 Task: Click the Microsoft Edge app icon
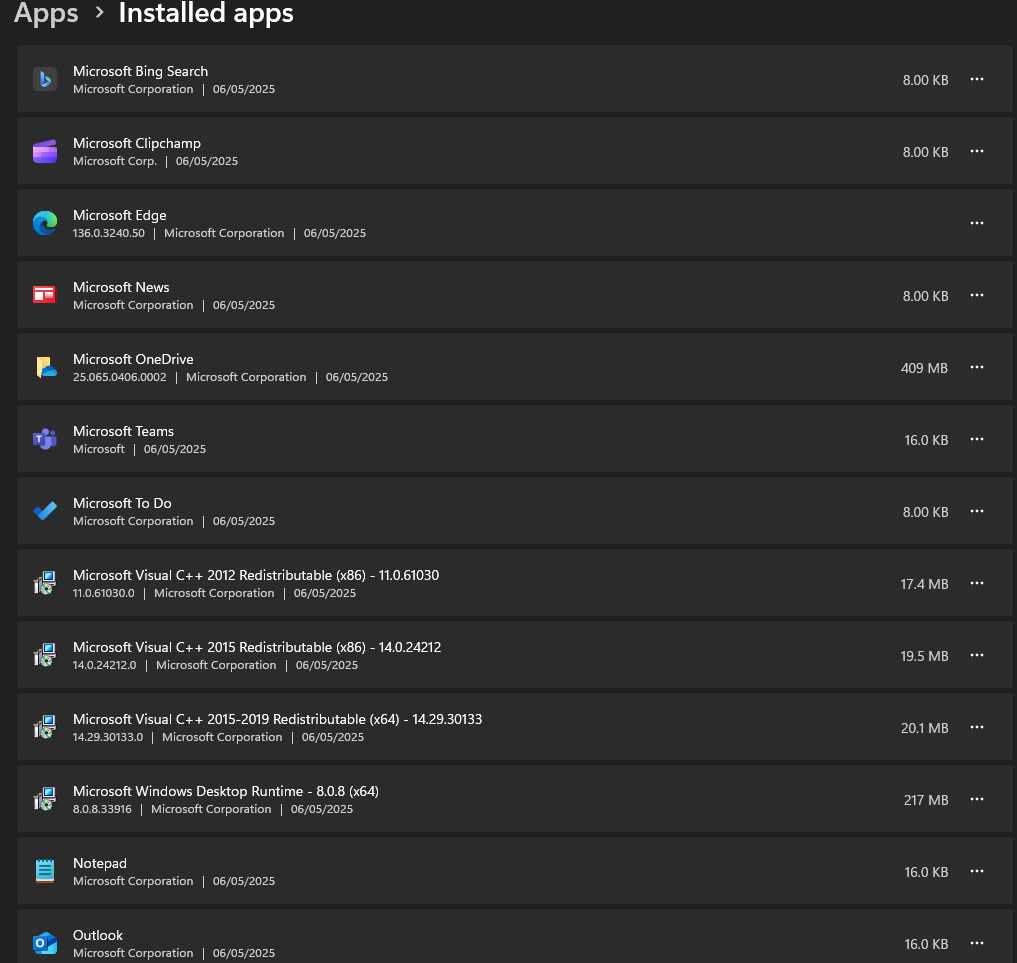click(x=45, y=223)
